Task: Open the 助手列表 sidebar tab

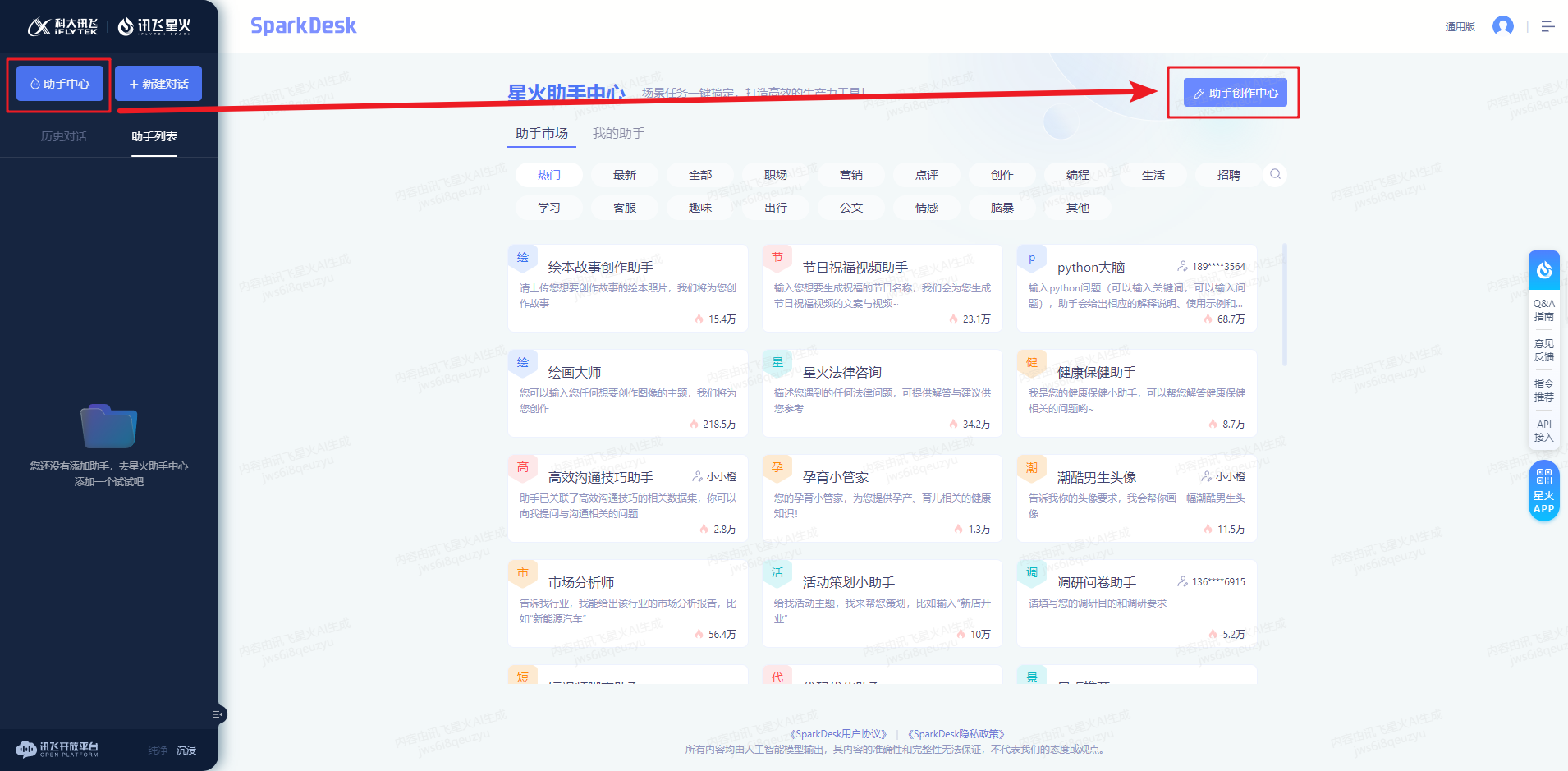Action: point(154,136)
